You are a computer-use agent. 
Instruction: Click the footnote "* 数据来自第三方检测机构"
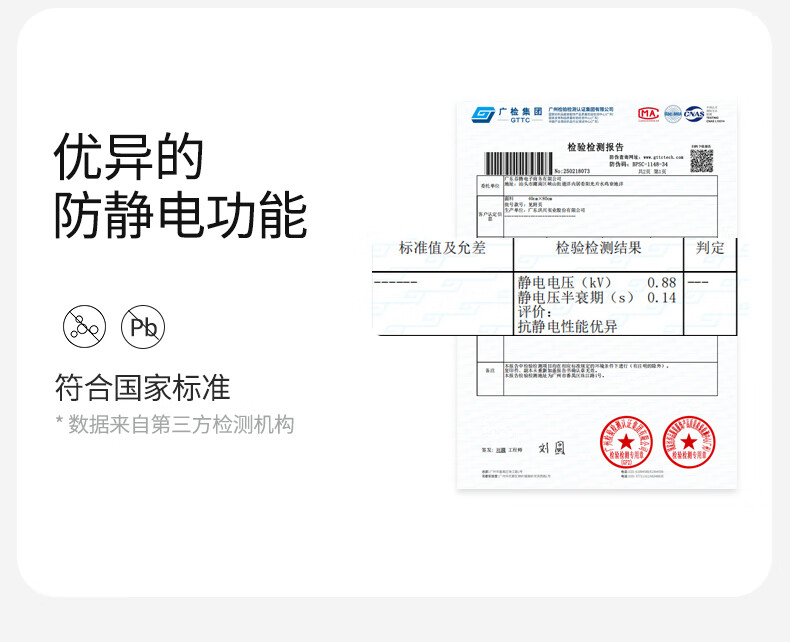(175, 424)
